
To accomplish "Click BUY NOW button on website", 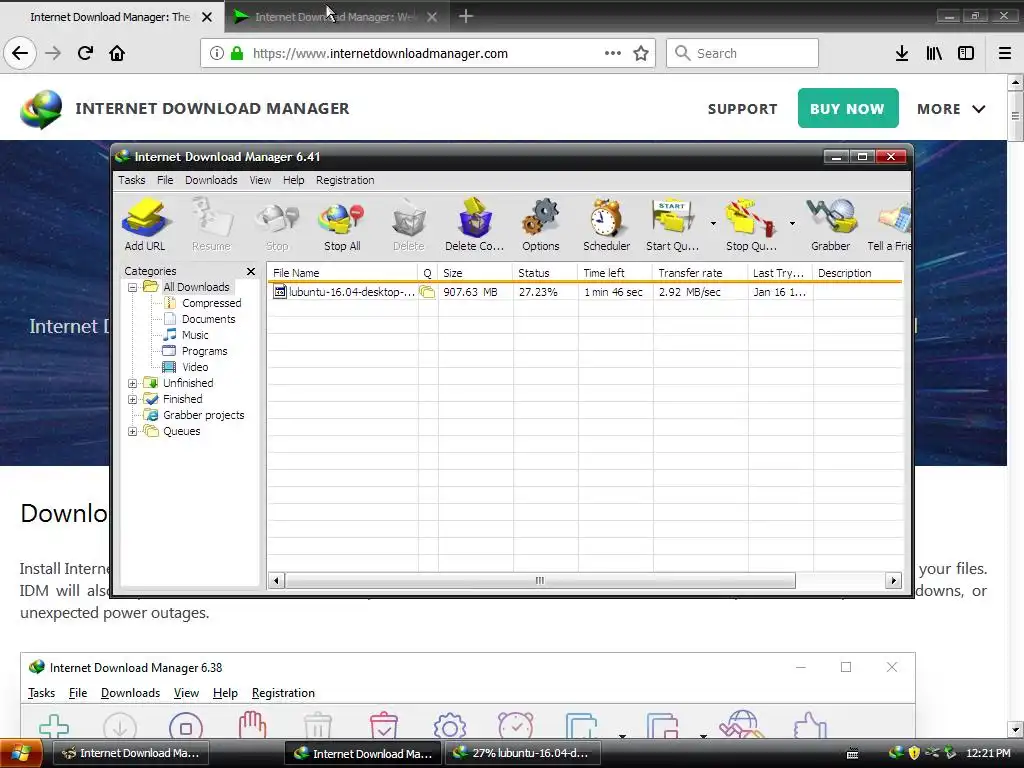I will point(848,108).
